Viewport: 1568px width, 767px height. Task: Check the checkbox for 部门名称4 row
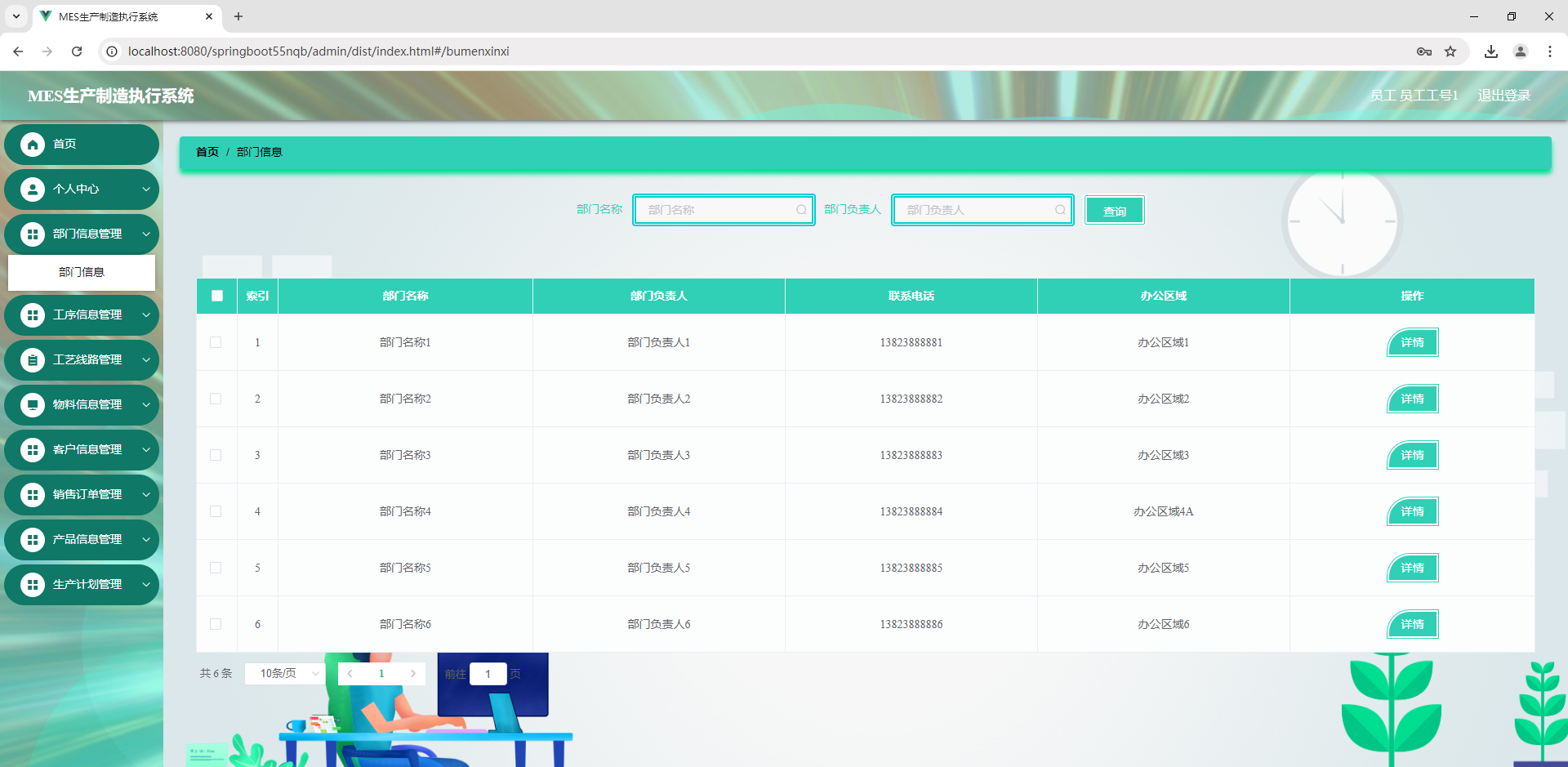(x=216, y=511)
